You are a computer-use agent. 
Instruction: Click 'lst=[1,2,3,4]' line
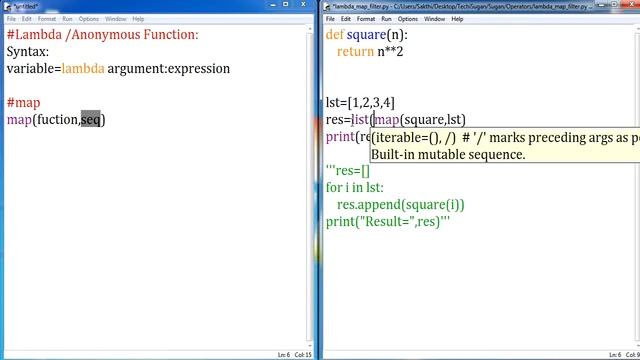(x=360, y=102)
